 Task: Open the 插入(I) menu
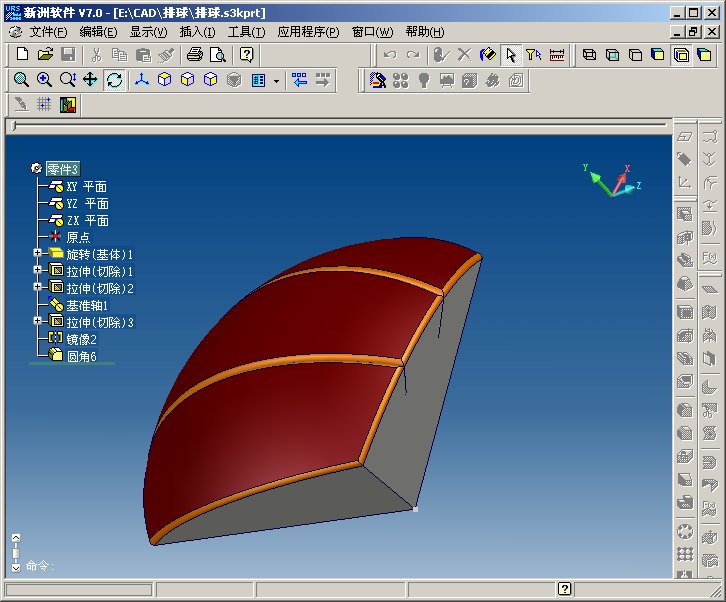[197, 32]
